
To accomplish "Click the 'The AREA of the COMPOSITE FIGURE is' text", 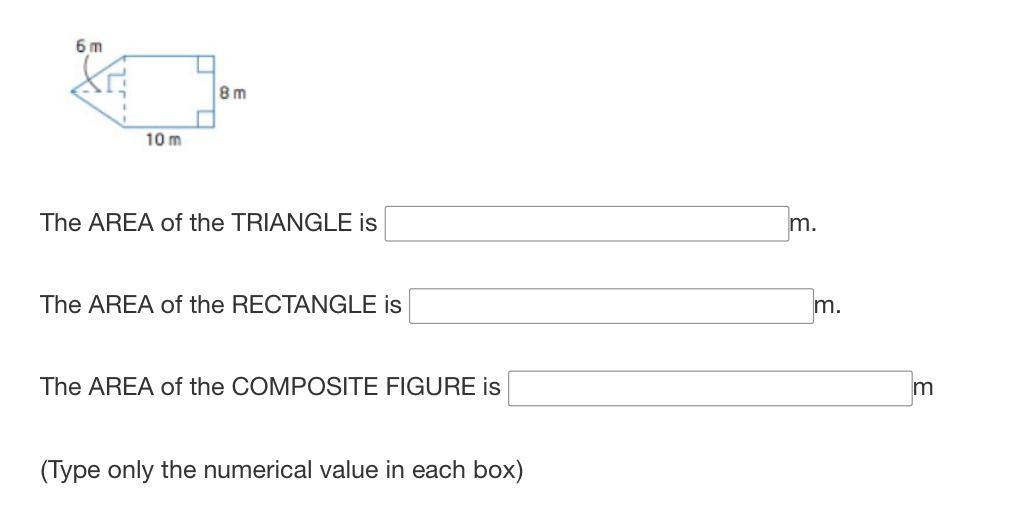I will click(270, 387).
